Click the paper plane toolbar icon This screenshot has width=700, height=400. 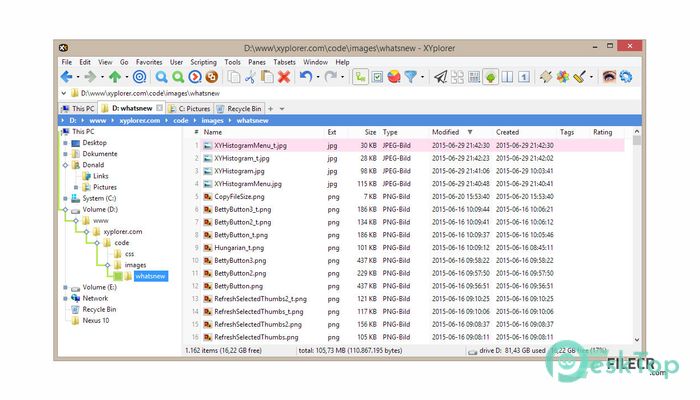pos(441,77)
